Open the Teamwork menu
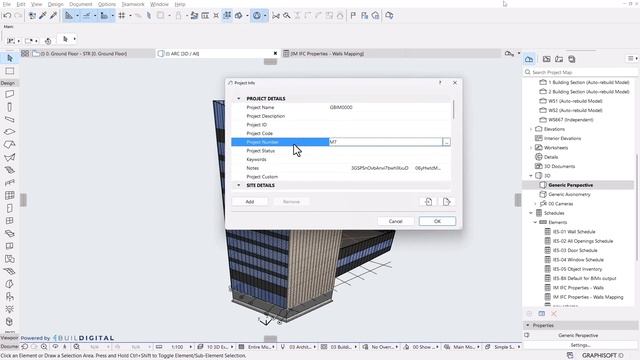 [x=133, y=4]
